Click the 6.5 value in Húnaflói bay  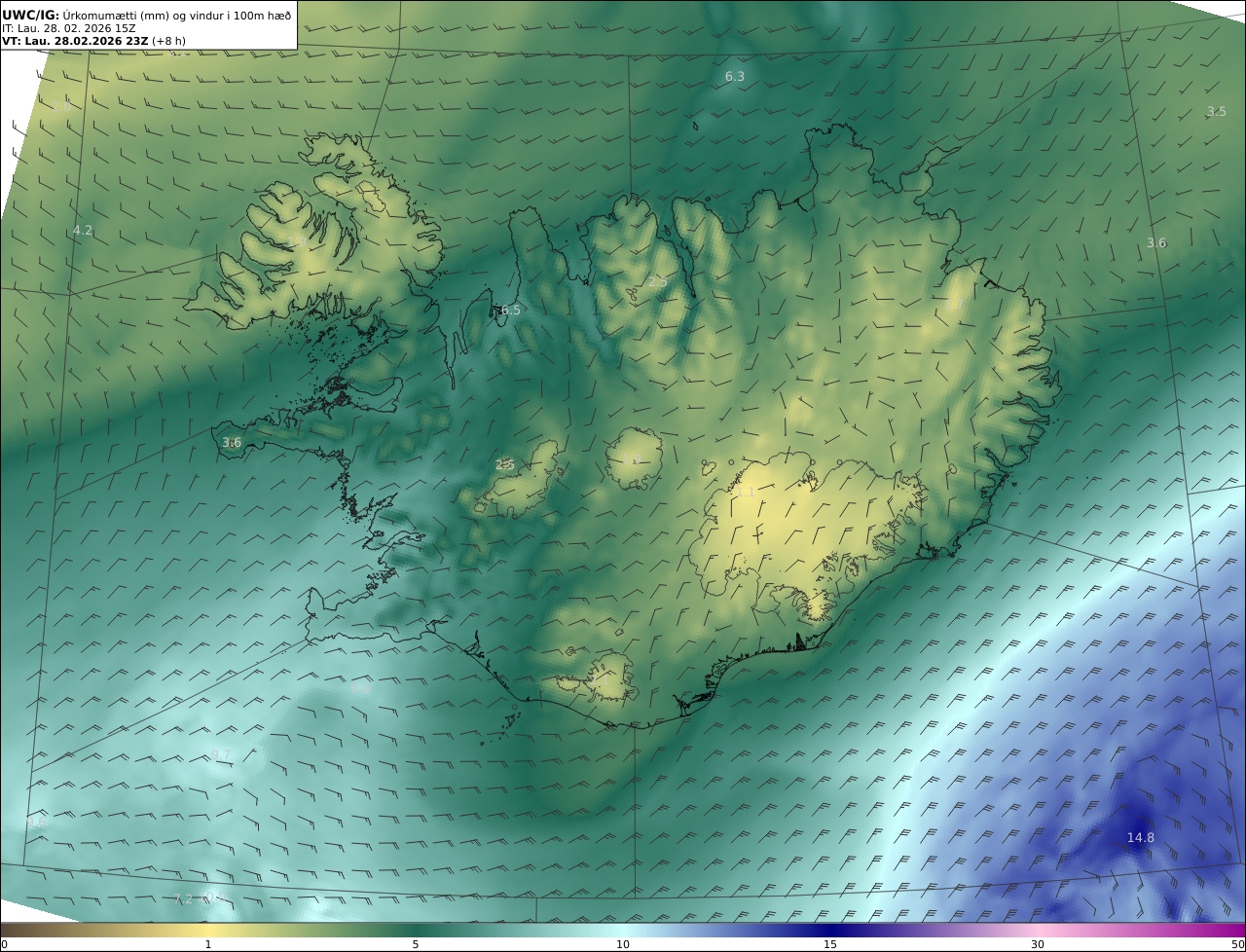pos(510,311)
